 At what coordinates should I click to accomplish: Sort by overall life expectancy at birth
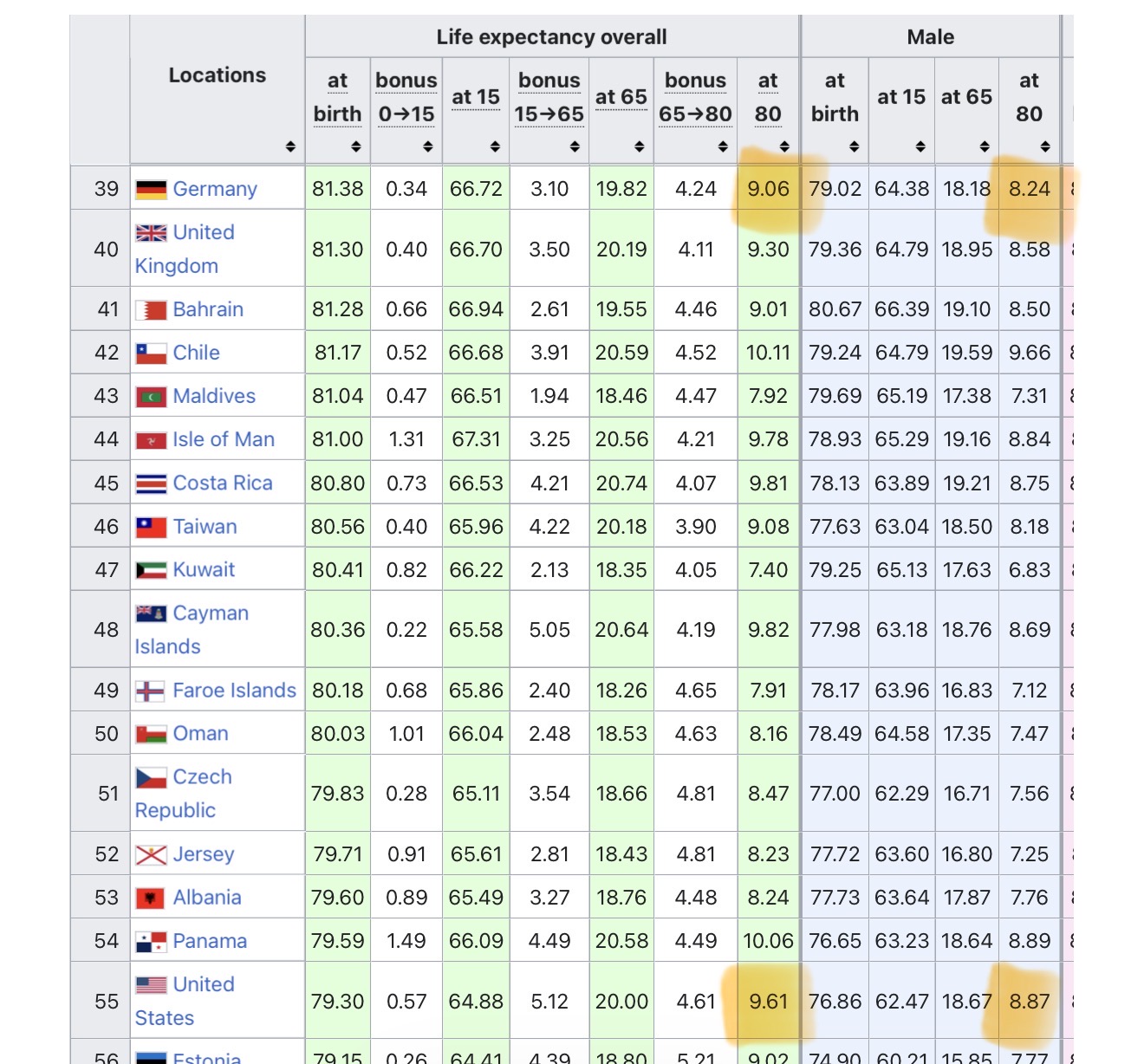(356, 147)
